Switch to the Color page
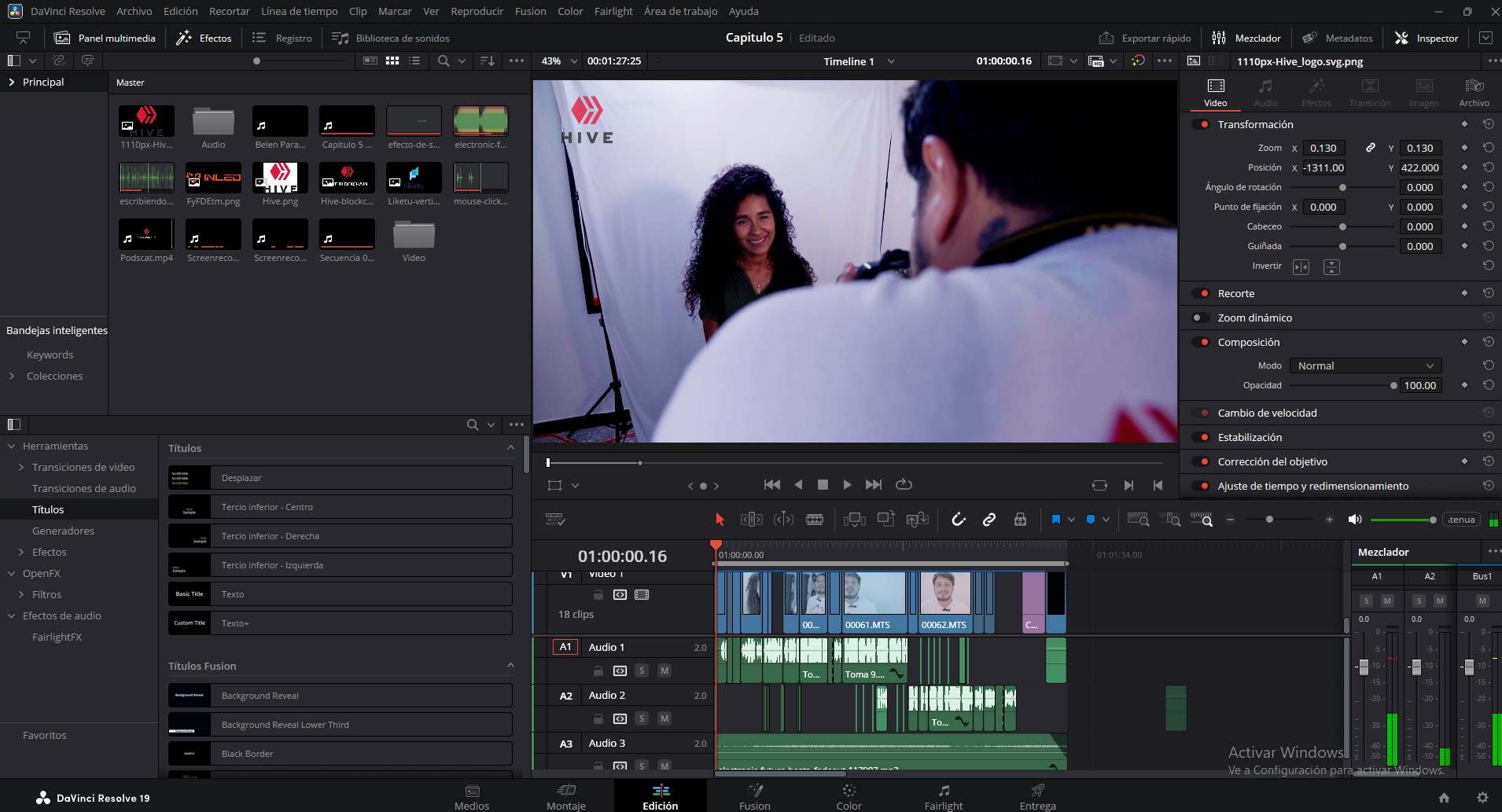 coord(849,796)
